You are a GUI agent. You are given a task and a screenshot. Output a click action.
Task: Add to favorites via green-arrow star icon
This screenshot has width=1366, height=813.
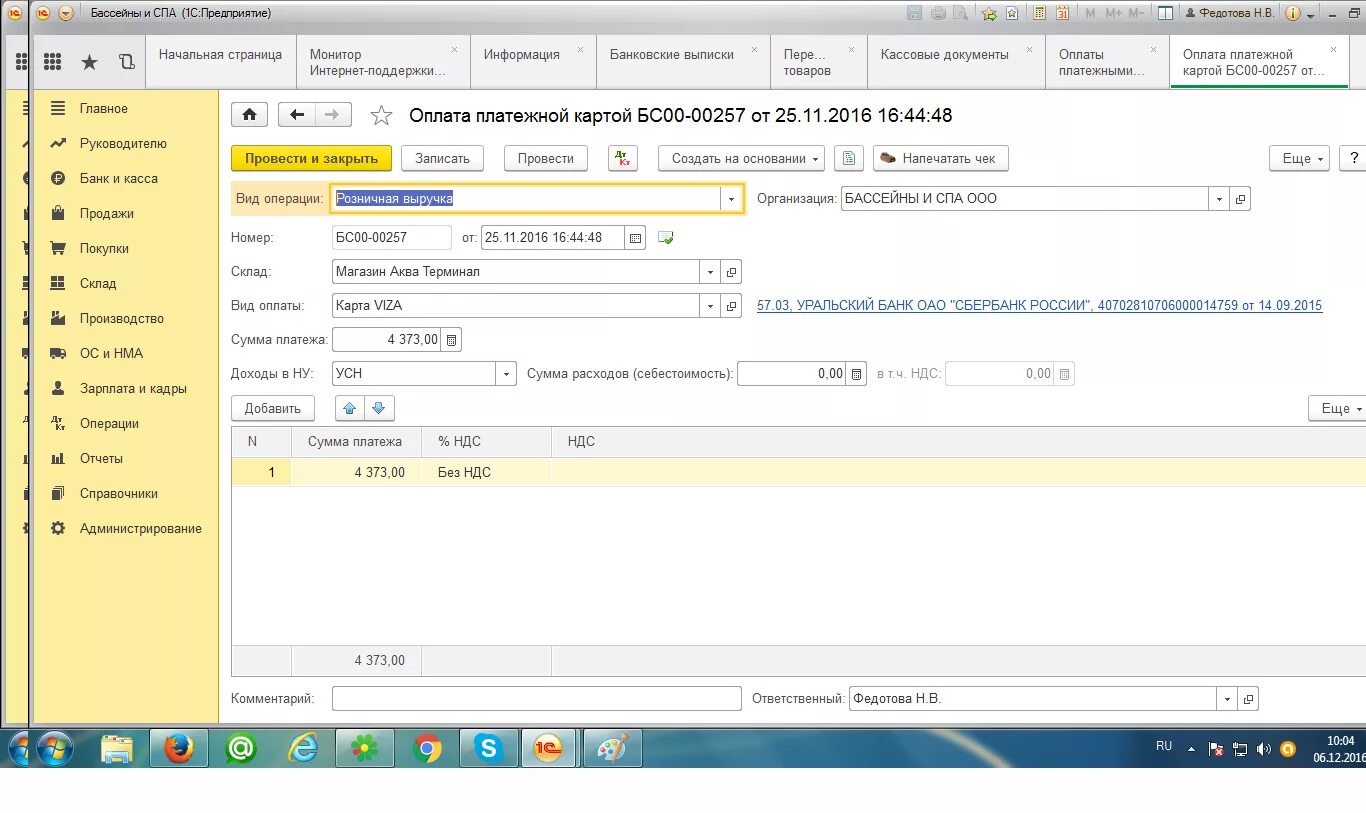click(x=989, y=13)
